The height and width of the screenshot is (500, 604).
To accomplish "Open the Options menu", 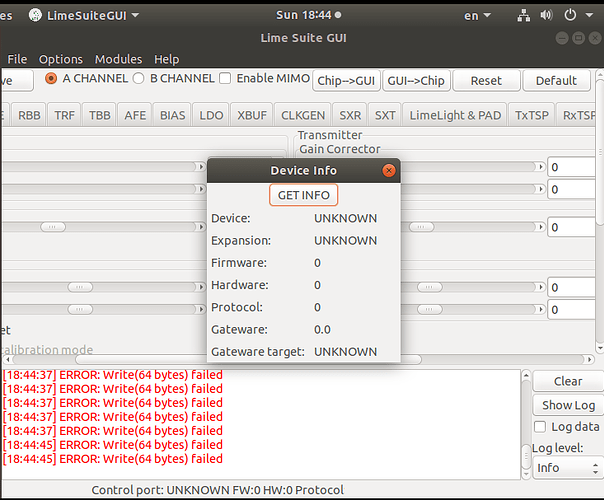I will (x=61, y=59).
